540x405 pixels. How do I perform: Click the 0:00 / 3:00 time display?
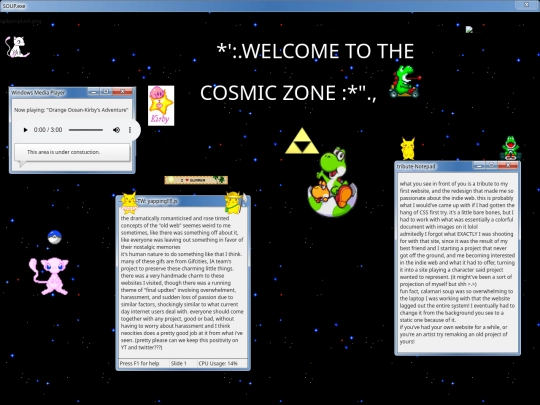(48, 130)
